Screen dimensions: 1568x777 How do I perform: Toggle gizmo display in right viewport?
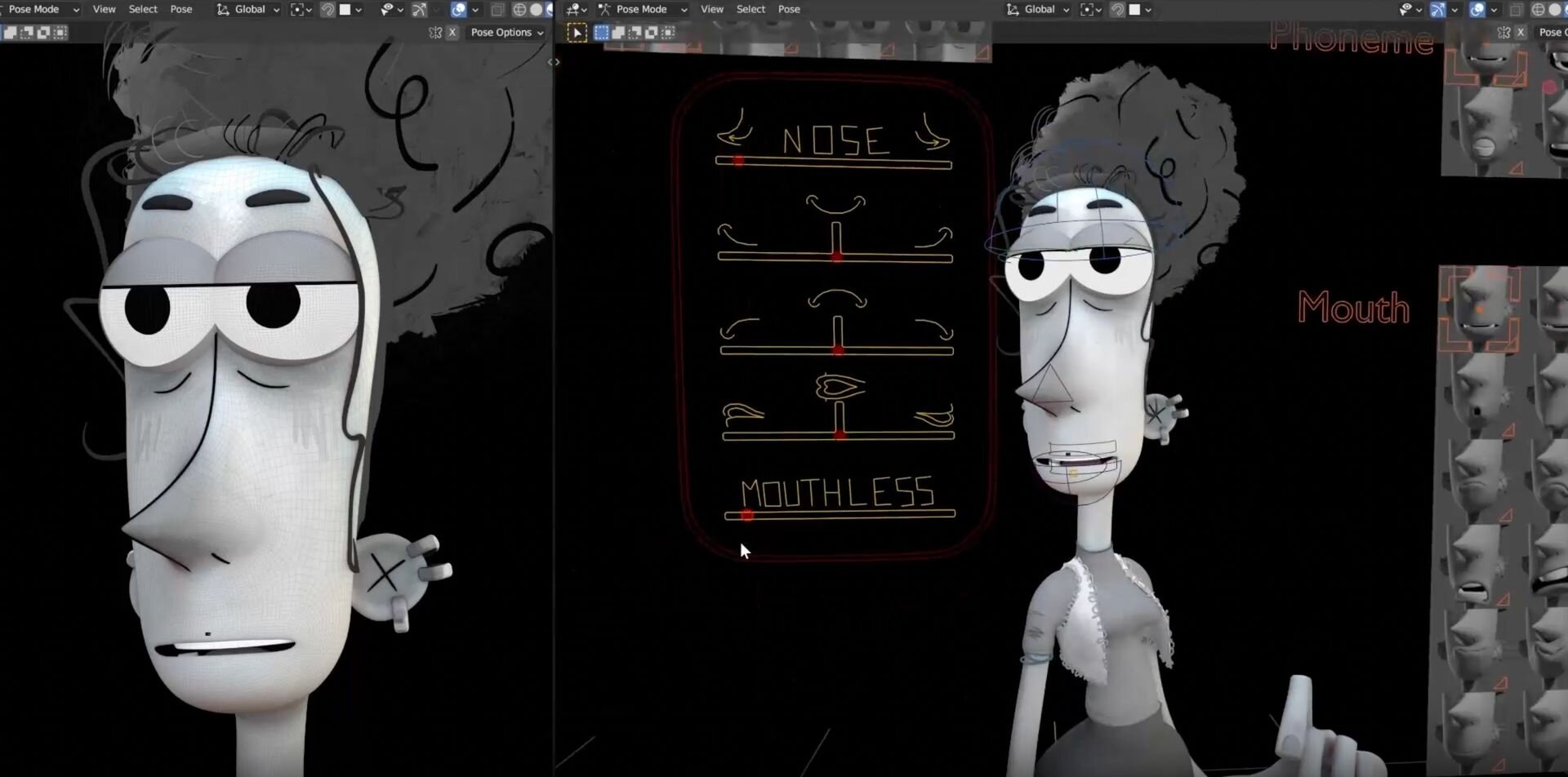click(x=1438, y=10)
